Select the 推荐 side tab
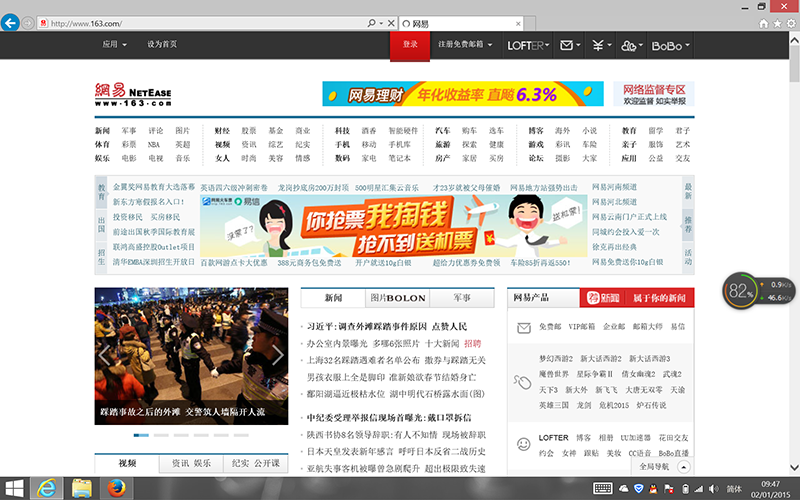Viewport: 800px width, 500px height. click(688, 224)
